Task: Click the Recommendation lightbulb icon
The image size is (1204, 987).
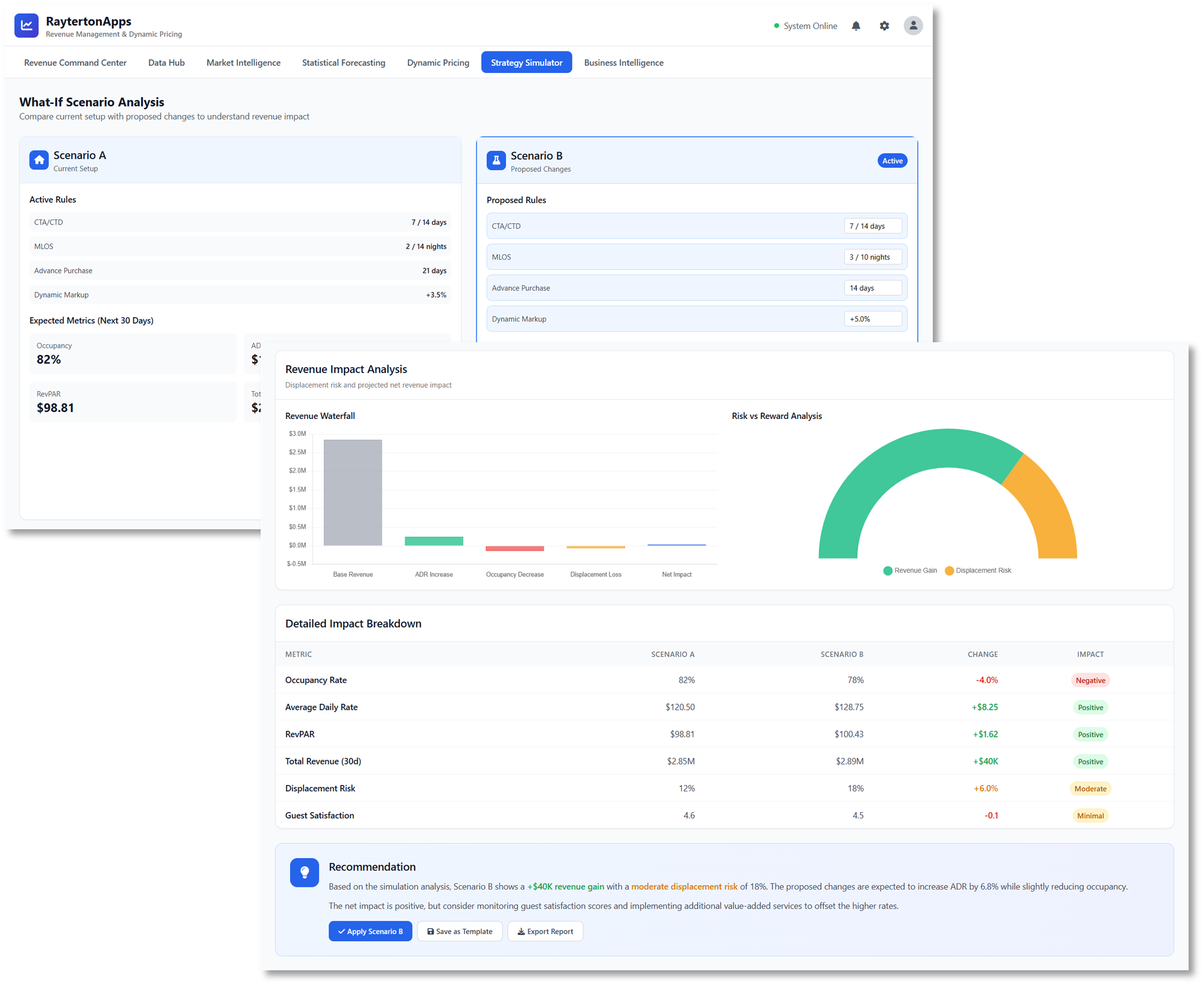Action: coord(304,872)
